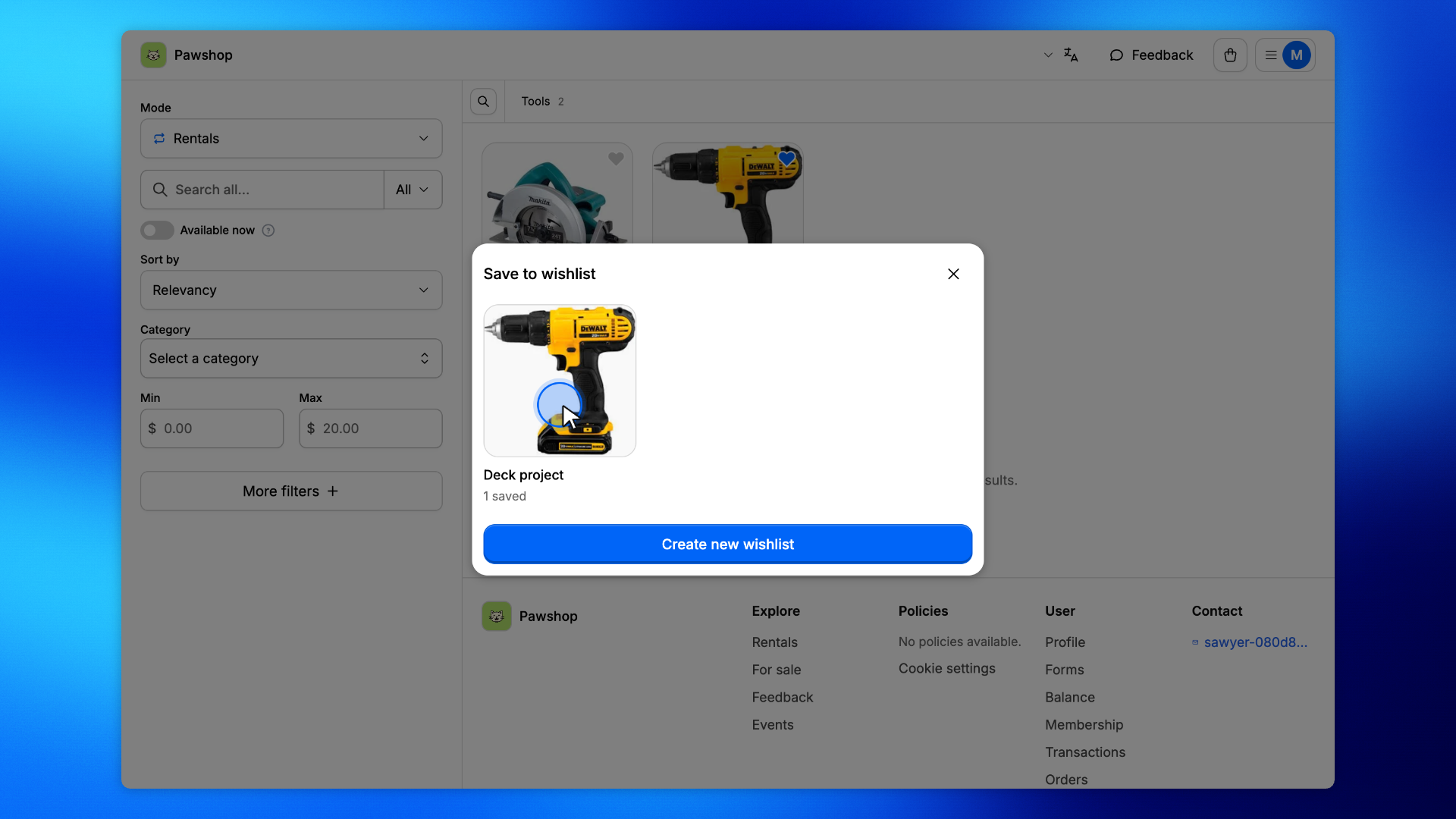Image resolution: width=1456 pixels, height=819 pixels.
Task: Click the Search all input field
Action: (262, 190)
